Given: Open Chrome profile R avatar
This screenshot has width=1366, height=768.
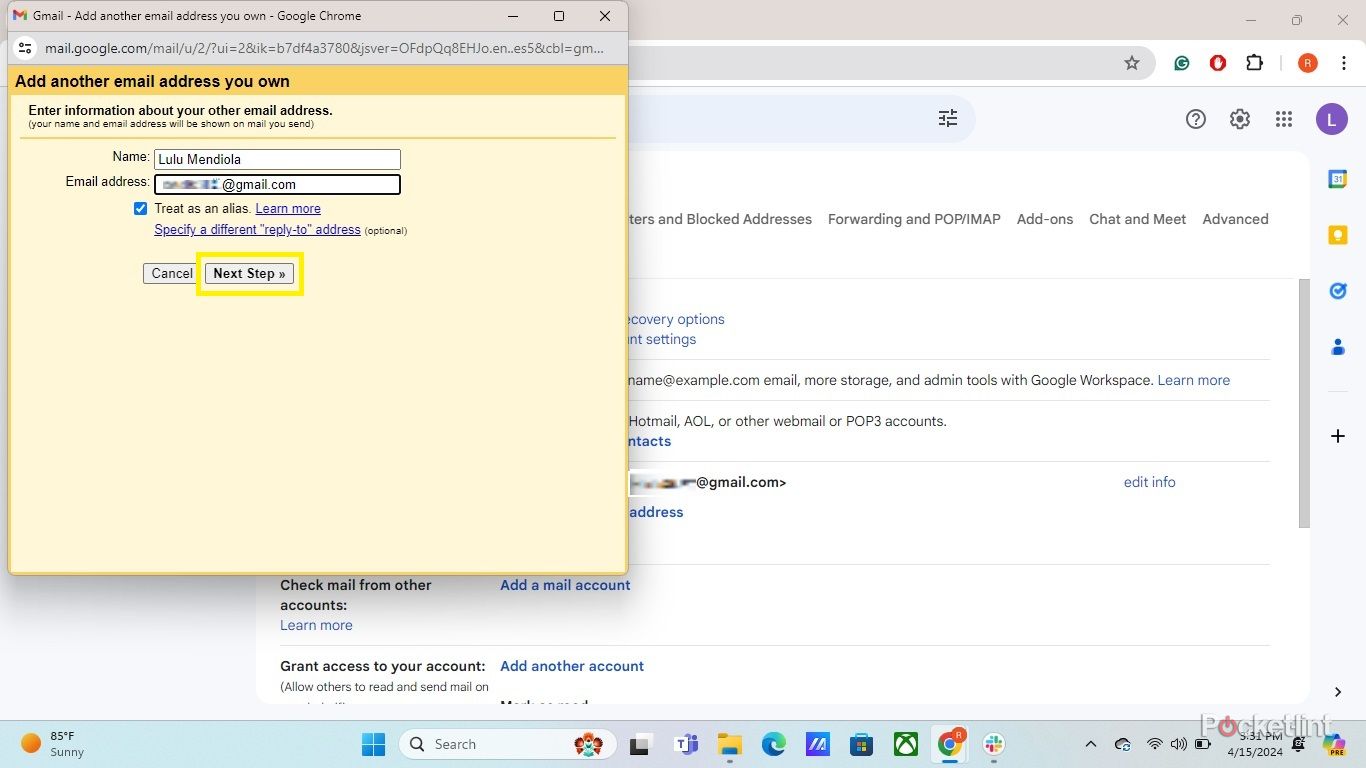Looking at the screenshot, I should click(x=1307, y=63).
